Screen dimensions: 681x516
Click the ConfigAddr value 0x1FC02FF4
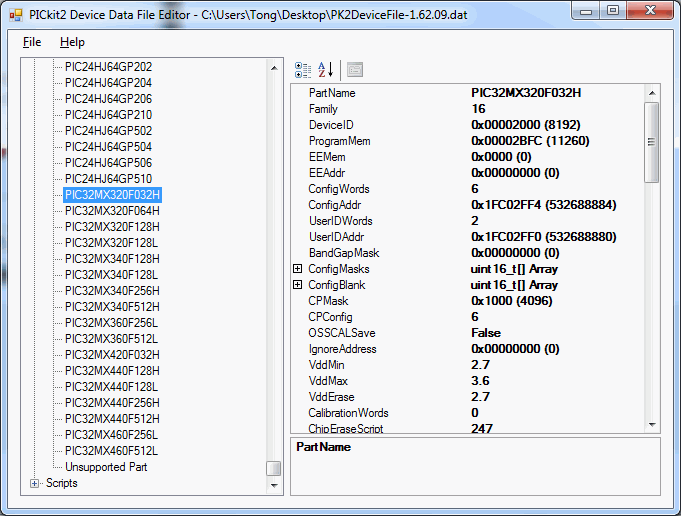[x=544, y=205]
